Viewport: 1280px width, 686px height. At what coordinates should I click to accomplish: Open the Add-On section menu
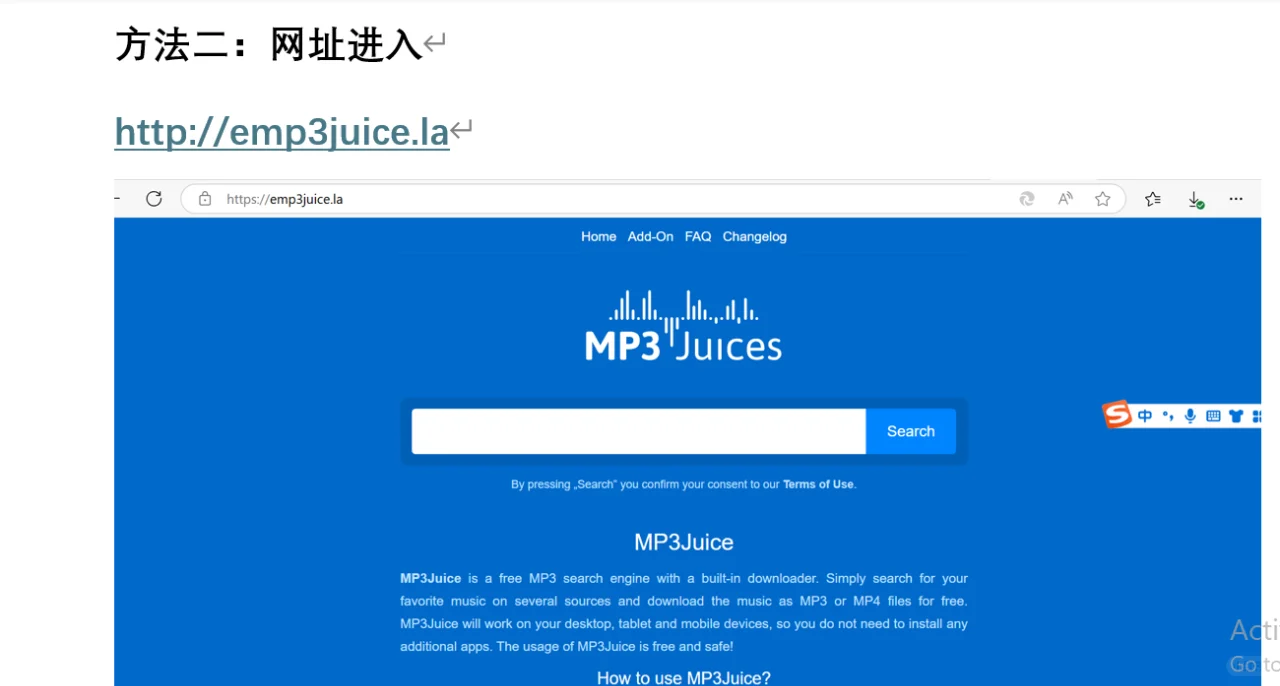pos(650,236)
